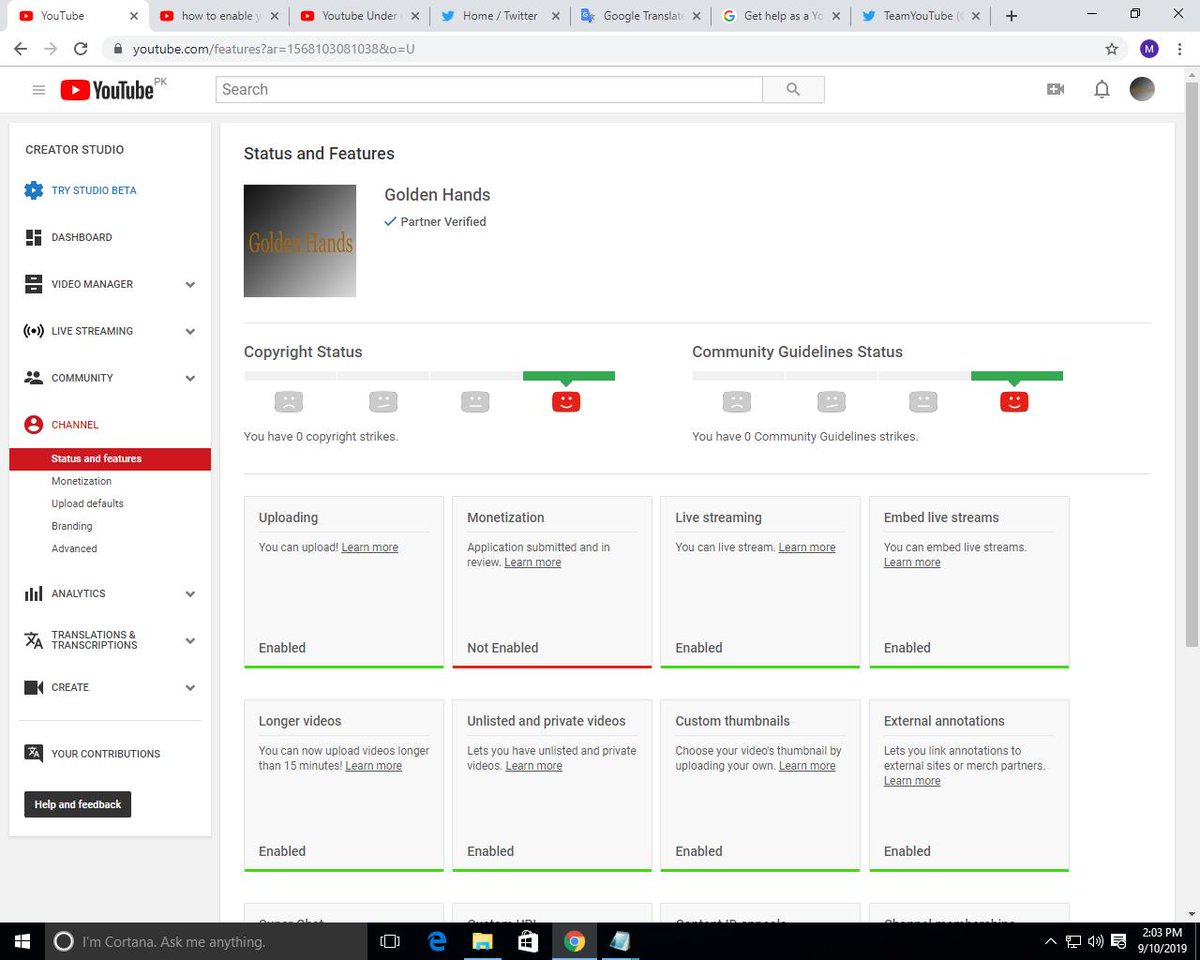Click the Try Studio Beta gear icon
The width and height of the screenshot is (1200, 960).
tap(34, 190)
